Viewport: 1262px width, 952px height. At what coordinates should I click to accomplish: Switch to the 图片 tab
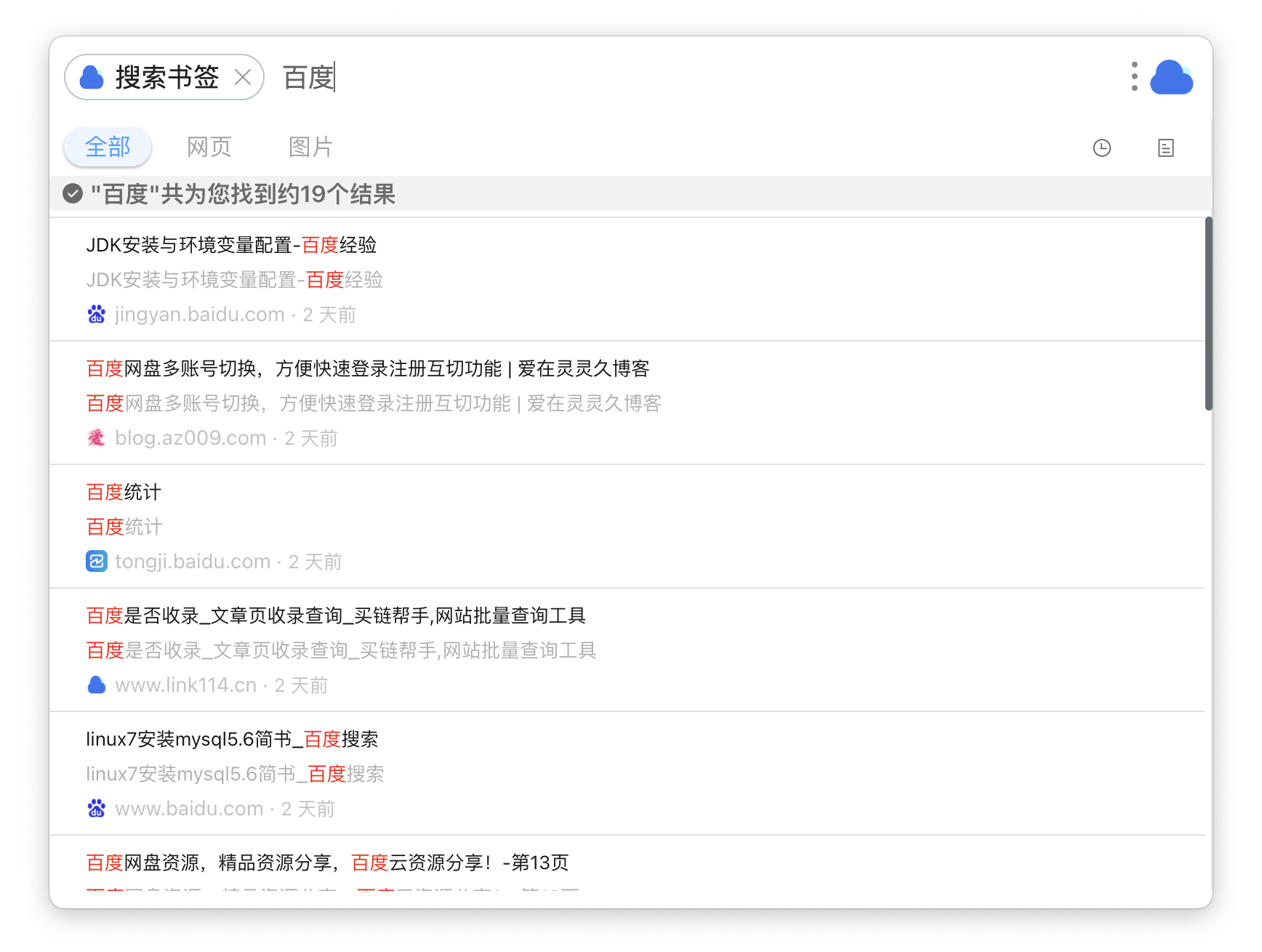[x=311, y=147]
